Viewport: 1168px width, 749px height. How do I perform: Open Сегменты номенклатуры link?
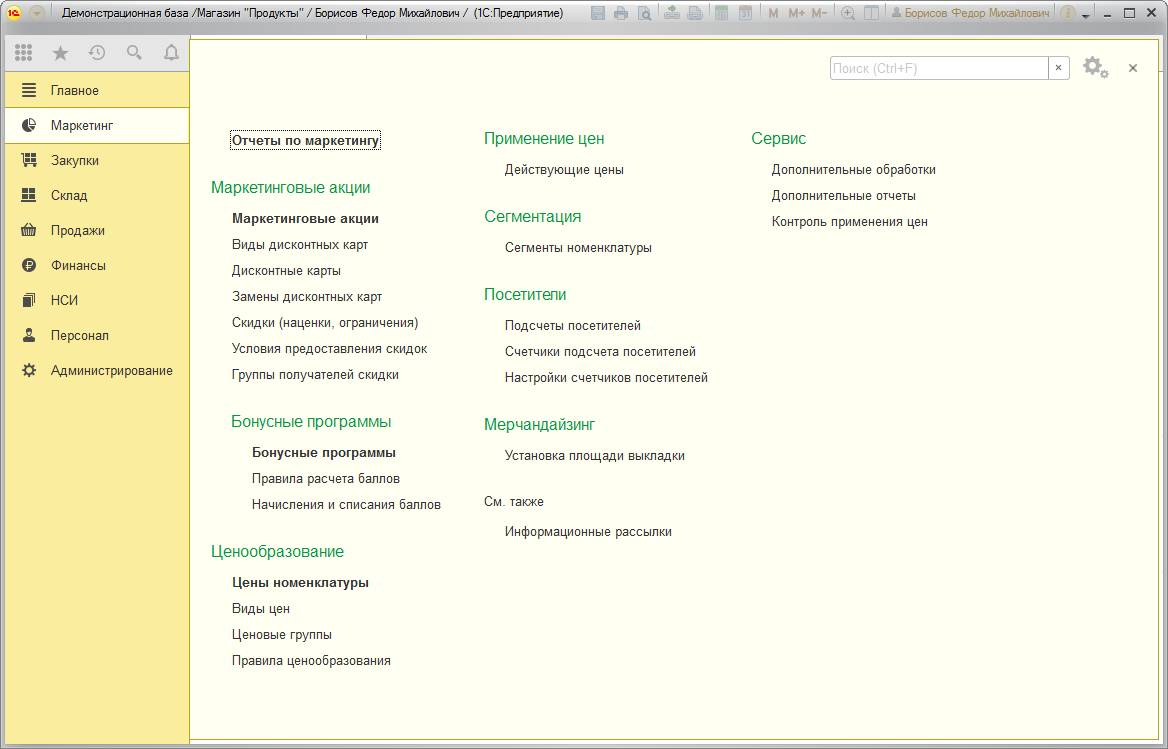578,247
